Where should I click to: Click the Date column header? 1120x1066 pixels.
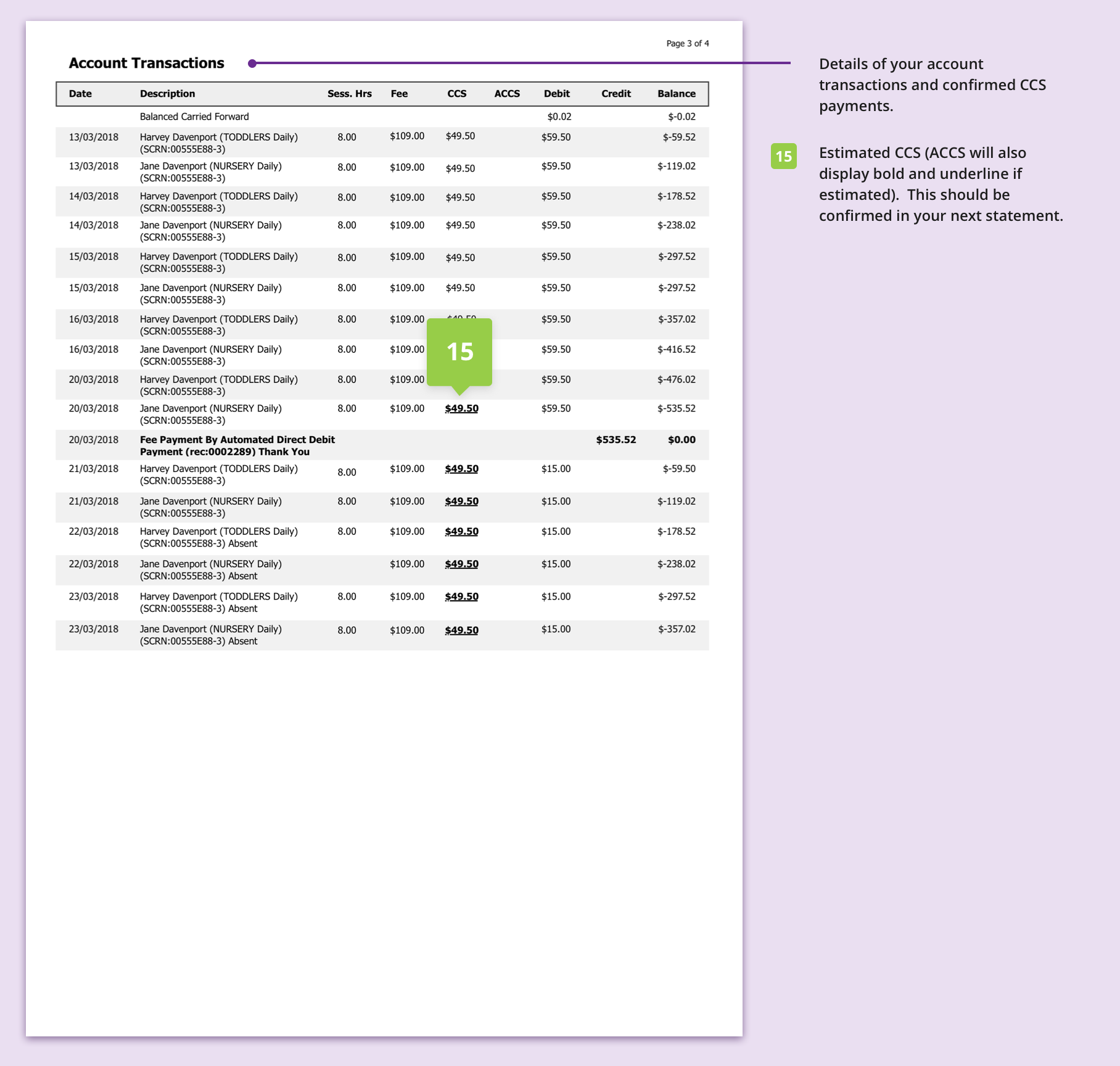(x=80, y=94)
